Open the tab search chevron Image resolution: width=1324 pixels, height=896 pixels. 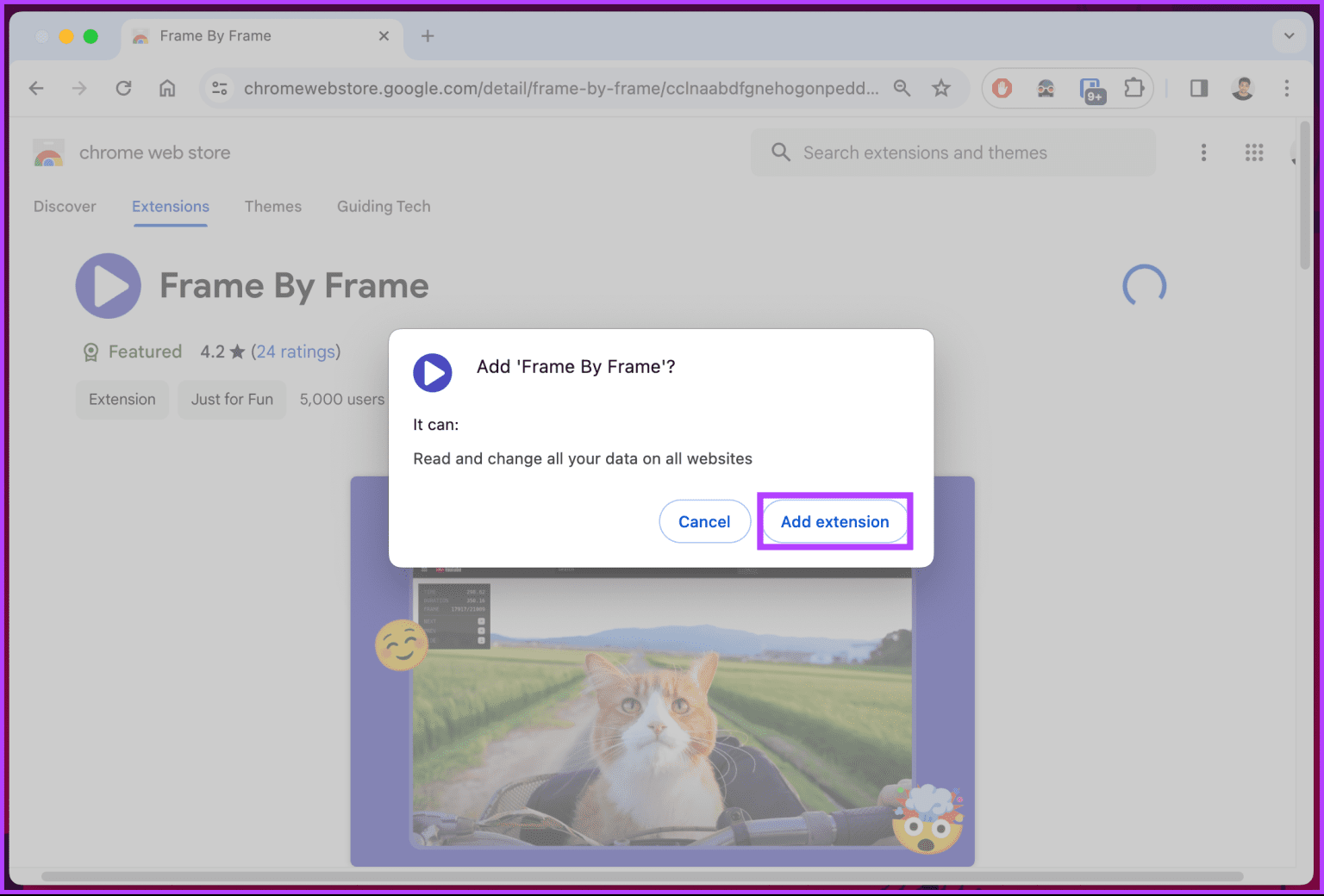click(x=1289, y=36)
